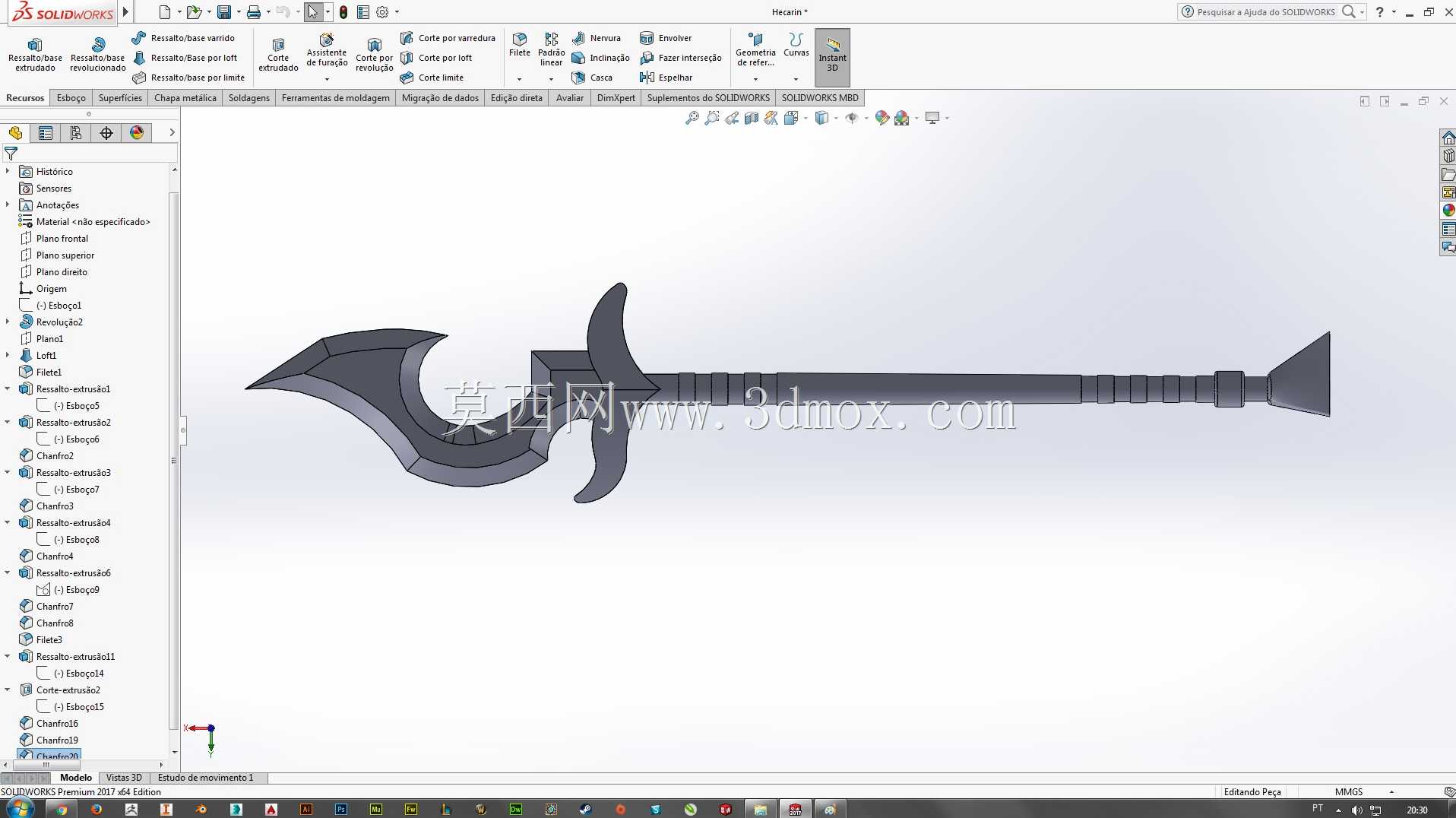Image resolution: width=1456 pixels, height=818 pixels.
Task: Click the Zoom to Fit magnifier icon
Action: point(692,118)
